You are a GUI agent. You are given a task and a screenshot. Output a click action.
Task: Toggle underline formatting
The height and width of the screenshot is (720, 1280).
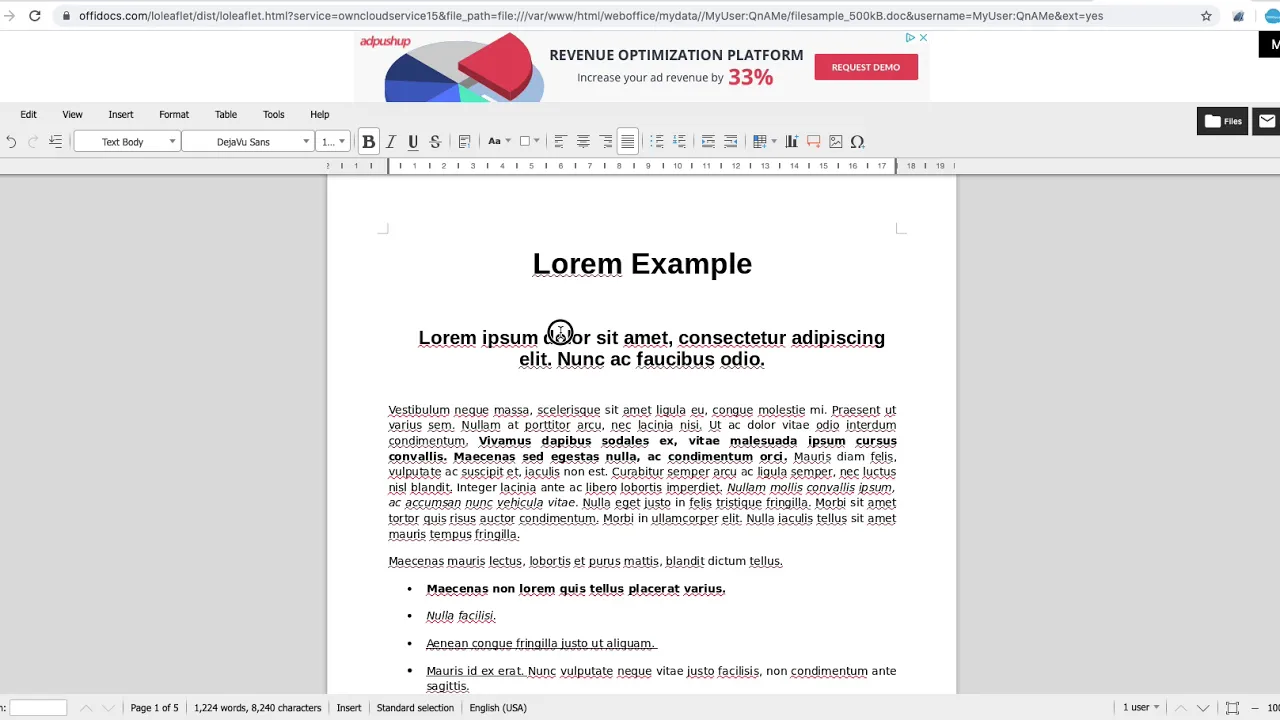(413, 142)
